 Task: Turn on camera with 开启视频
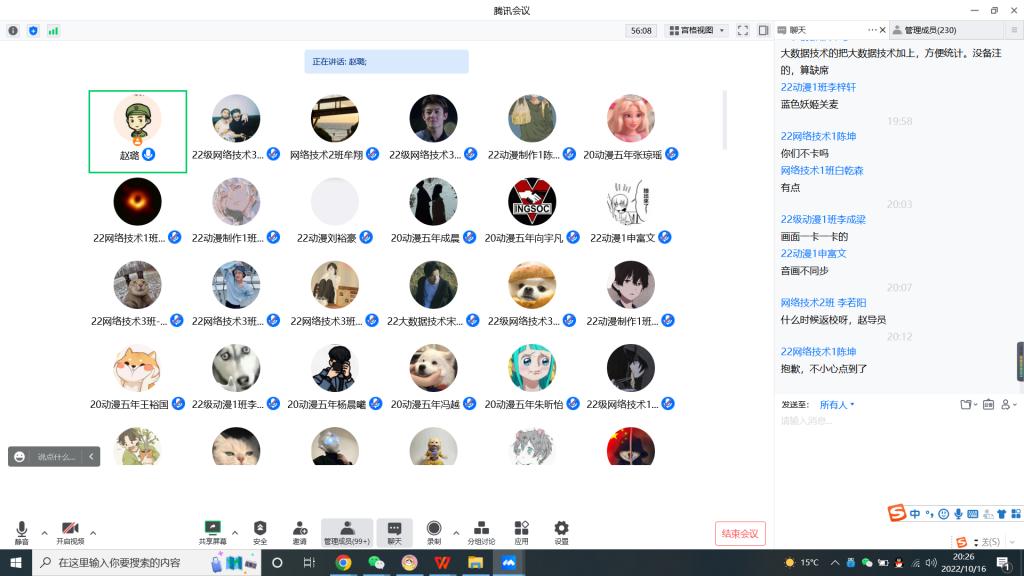(x=70, y=531)
